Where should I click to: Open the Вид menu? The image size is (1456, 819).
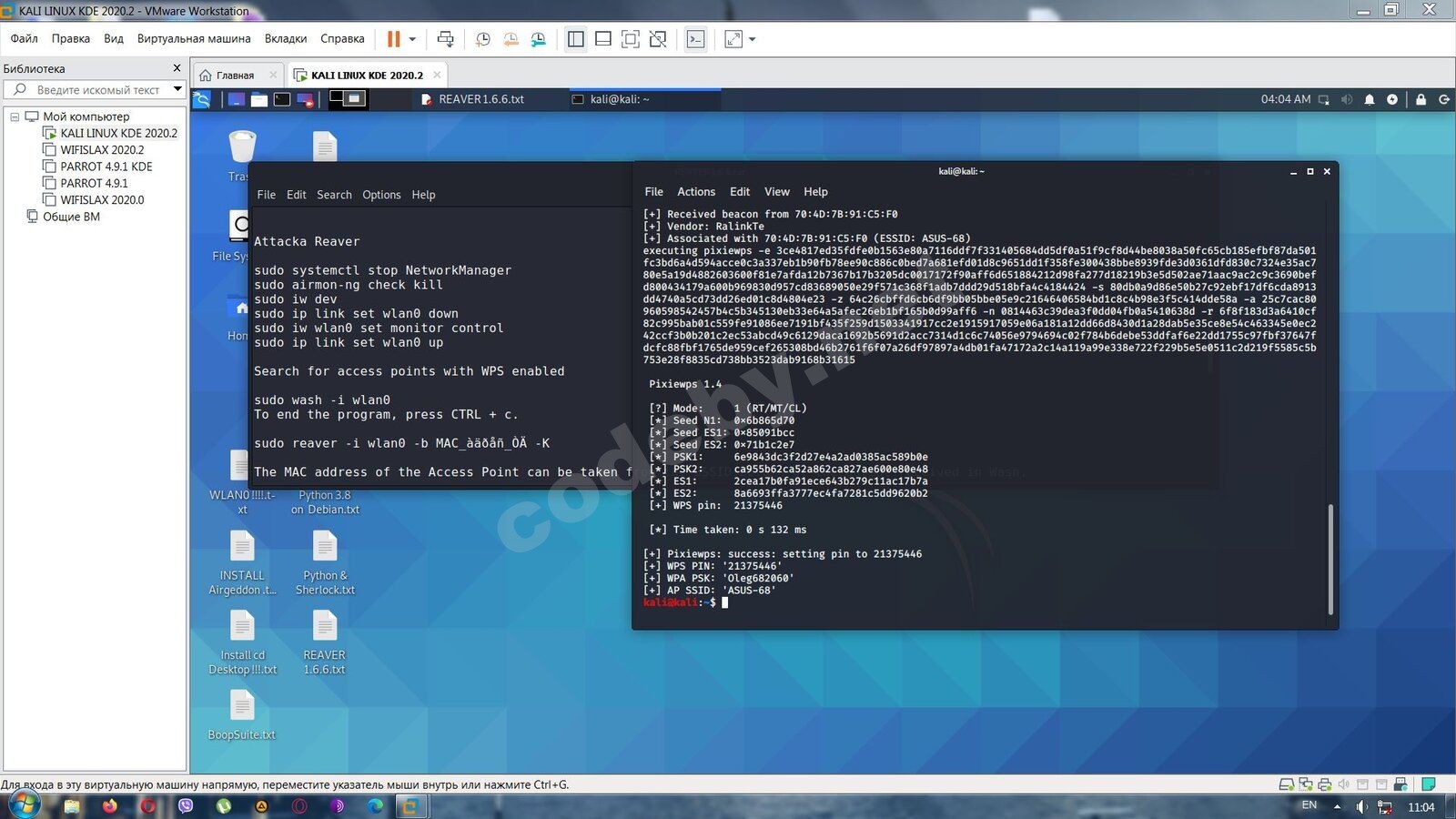pos(114,38)
